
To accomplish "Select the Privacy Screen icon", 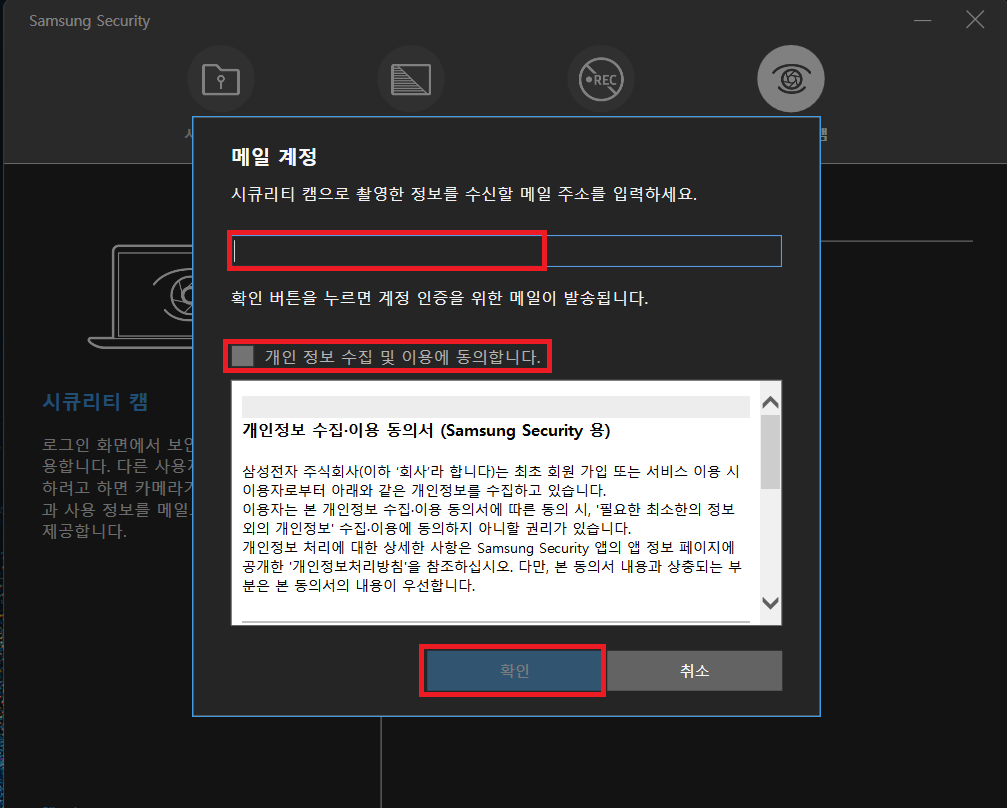I will pyautogui.click(x=411, y=79).
